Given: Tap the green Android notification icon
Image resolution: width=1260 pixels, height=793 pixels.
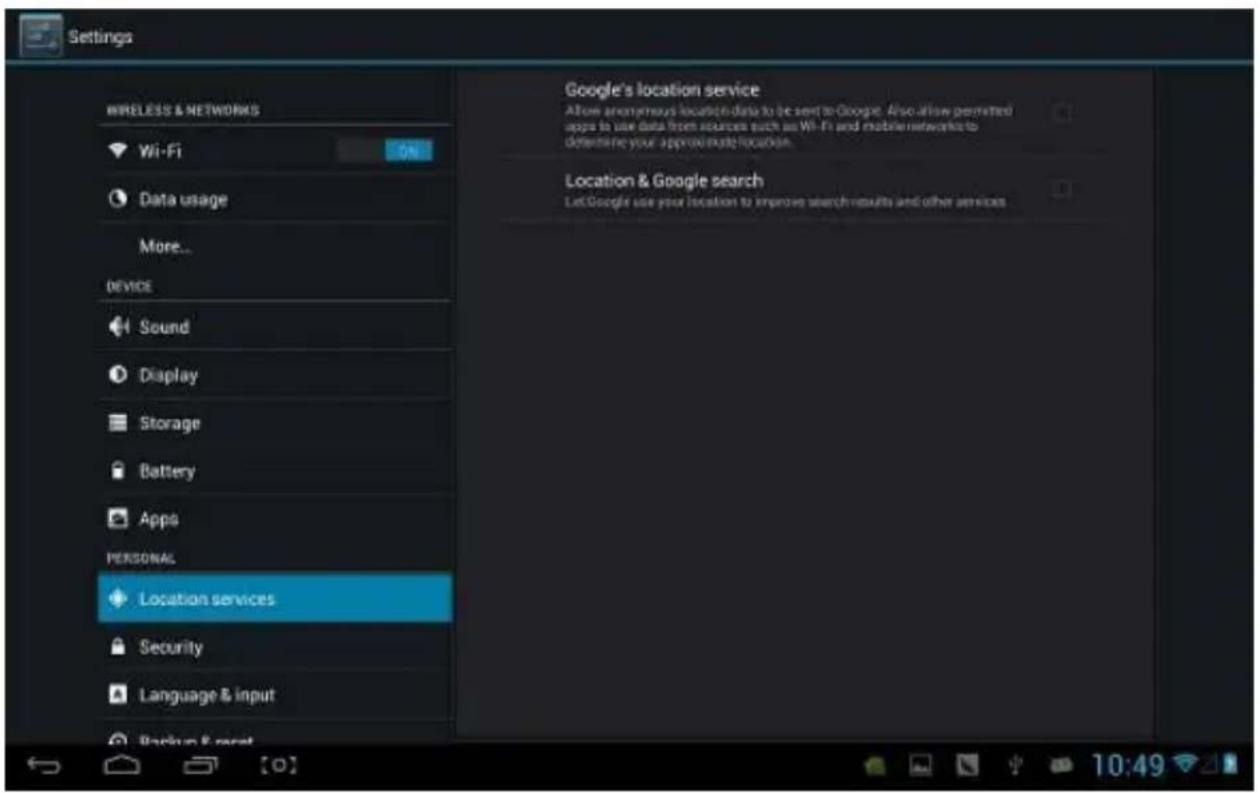Looking at the screenshot, I should pyautogui.click(x=877, y=767).
